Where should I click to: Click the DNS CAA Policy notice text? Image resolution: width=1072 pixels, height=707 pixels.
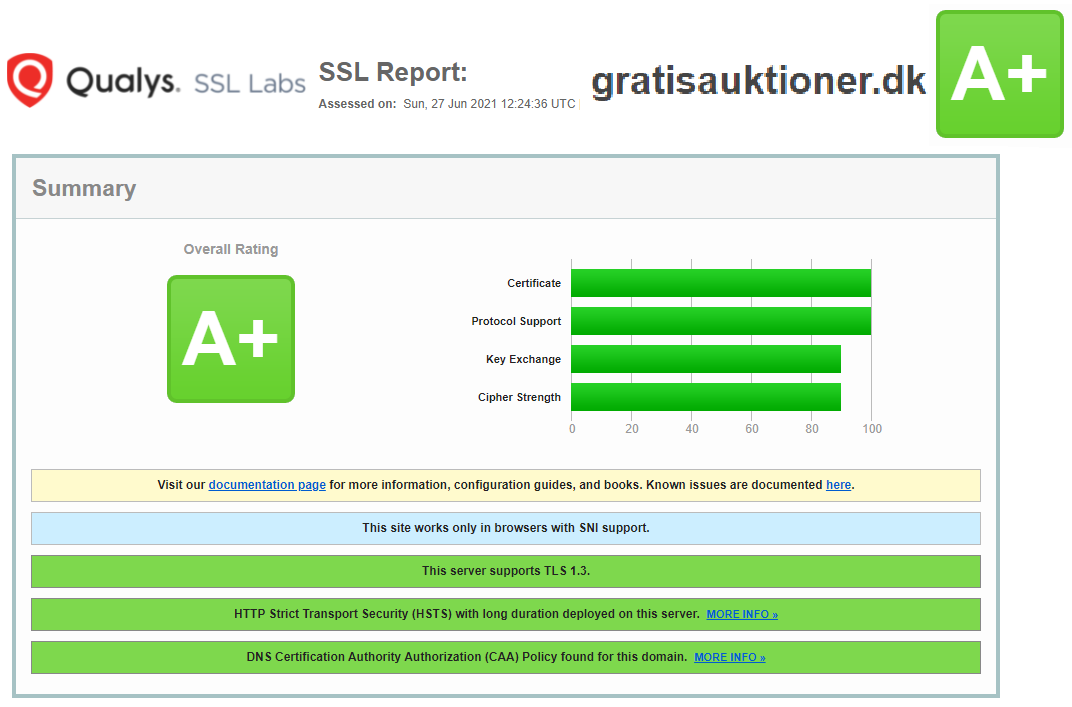pos(467,657)
